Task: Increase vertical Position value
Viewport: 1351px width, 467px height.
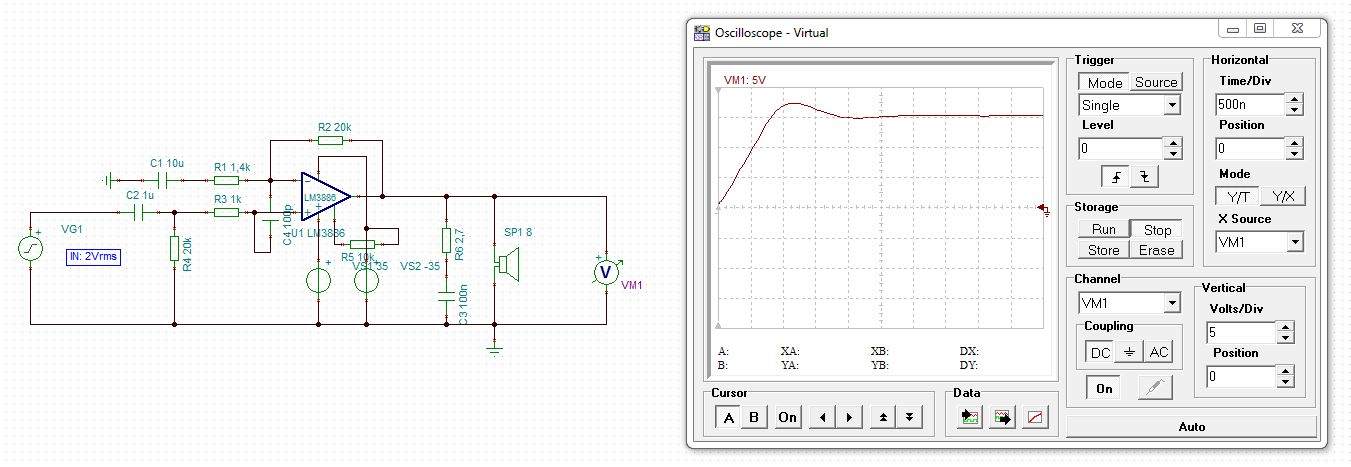Action: point(1286,372)
